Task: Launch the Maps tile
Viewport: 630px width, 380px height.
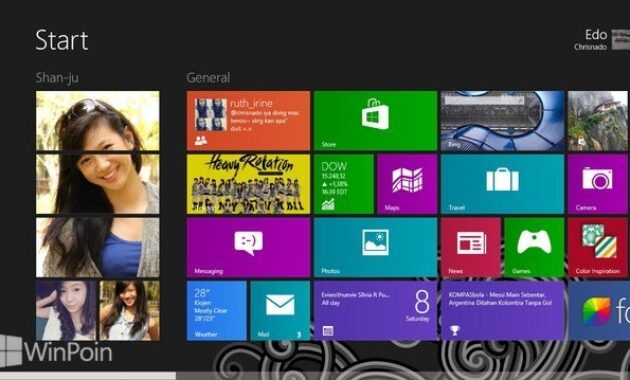Action: click(x=407, y=184)
